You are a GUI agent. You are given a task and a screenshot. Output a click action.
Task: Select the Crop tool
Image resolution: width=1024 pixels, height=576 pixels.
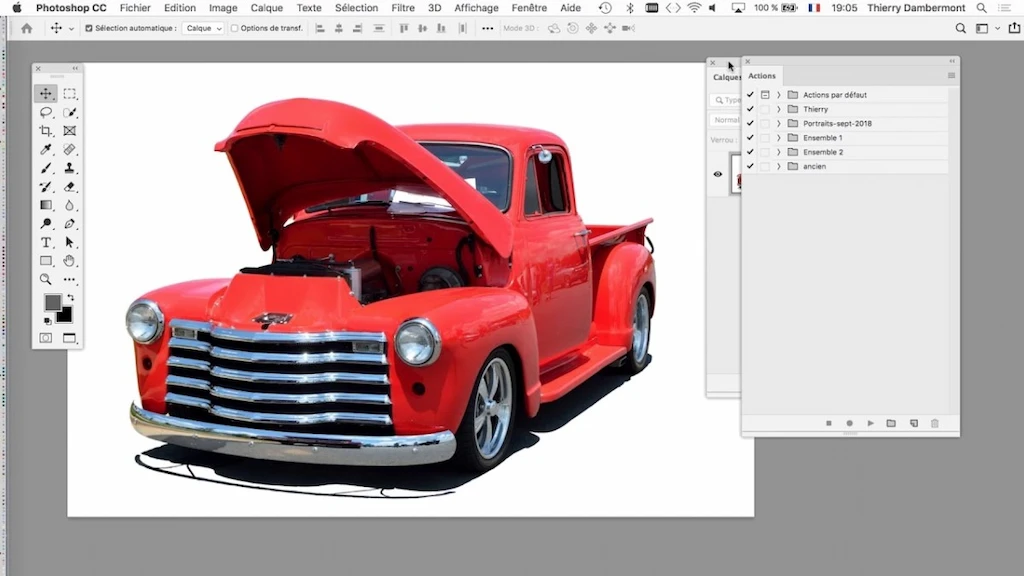(46, 131)
